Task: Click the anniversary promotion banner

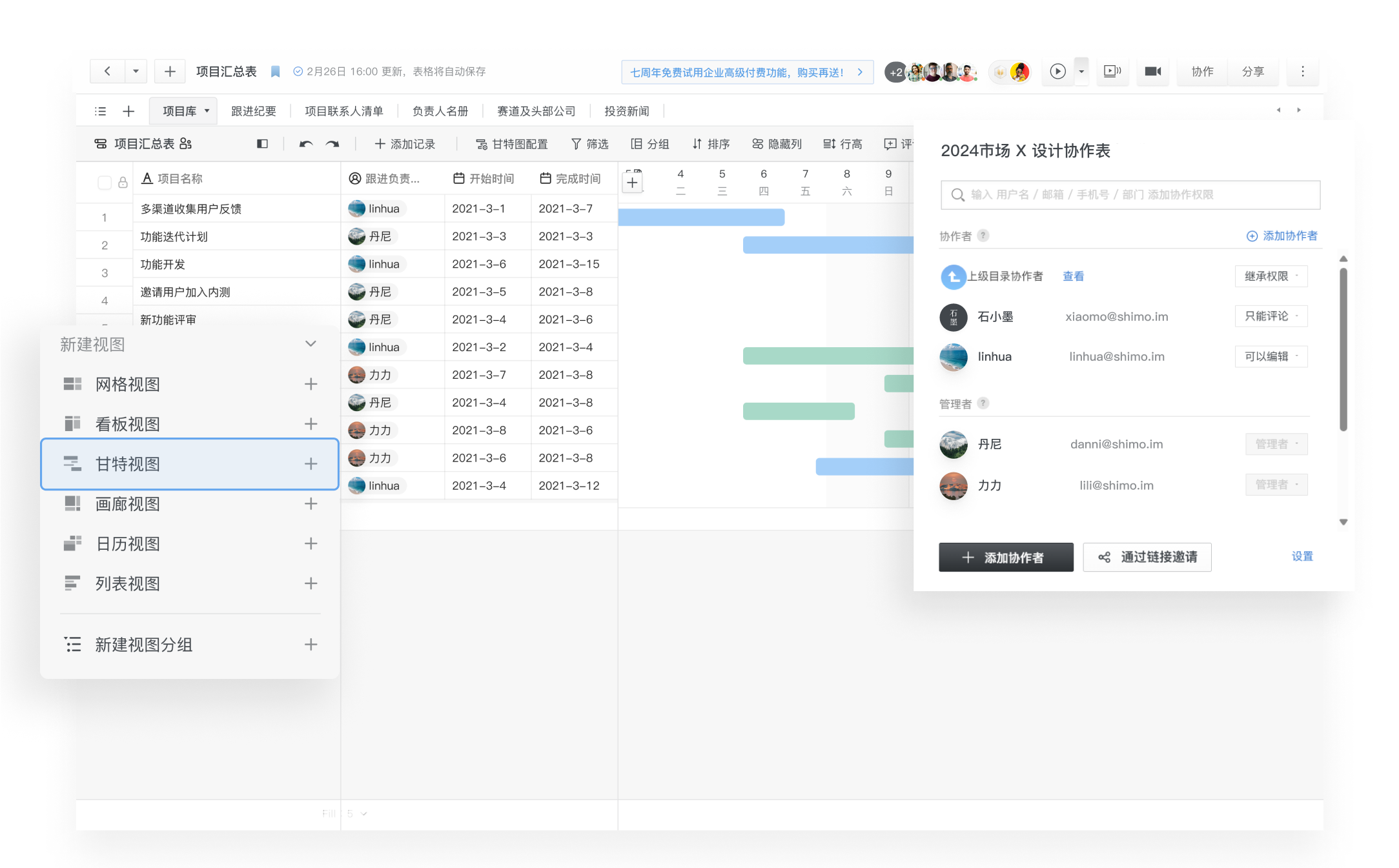Action: coord(747,72)
